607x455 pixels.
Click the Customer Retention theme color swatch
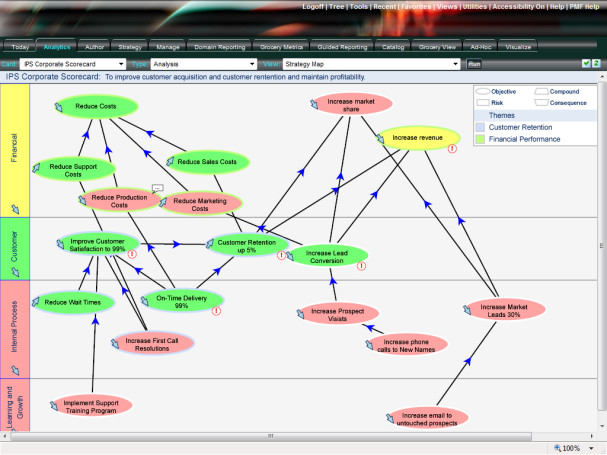click(481, 127)
